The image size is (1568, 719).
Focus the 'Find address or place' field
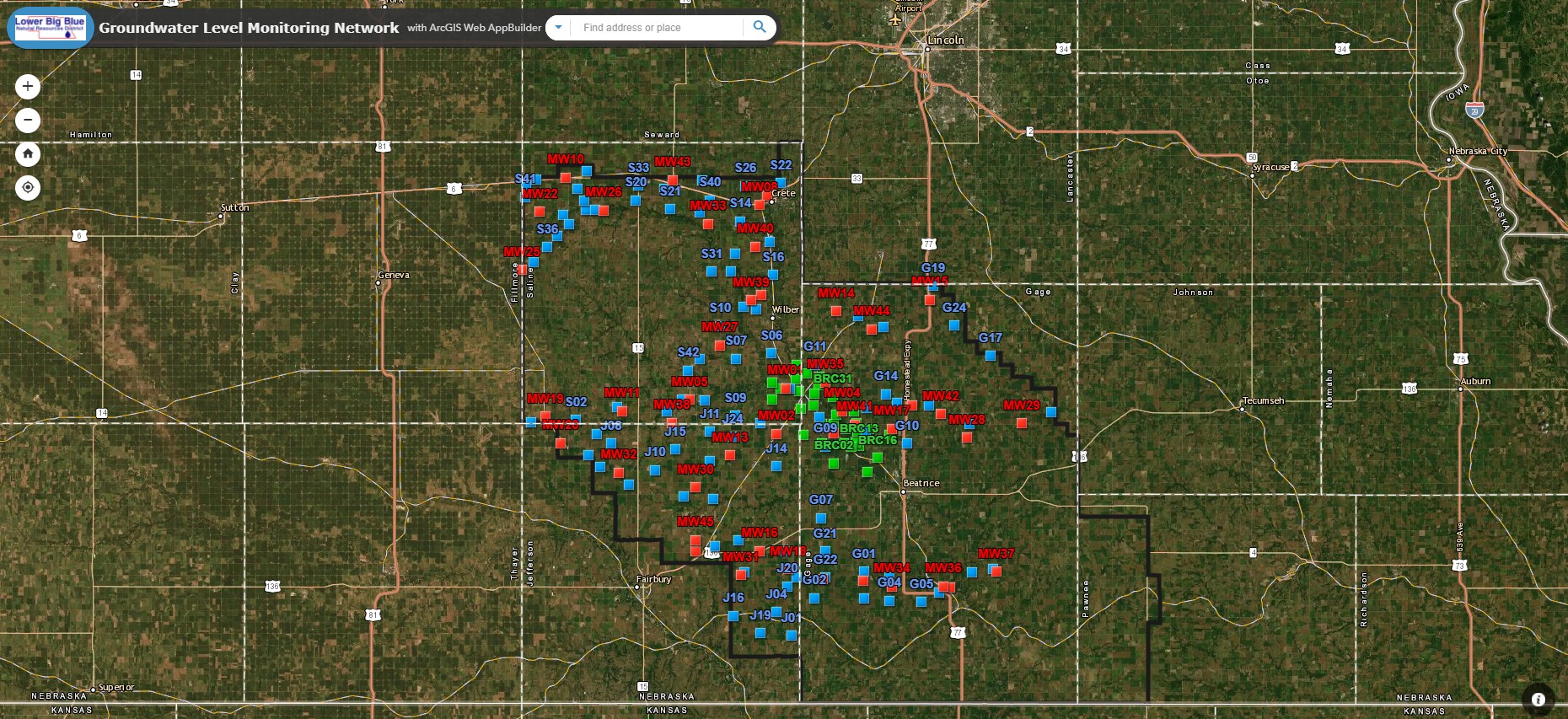click(x=658, y=27)
